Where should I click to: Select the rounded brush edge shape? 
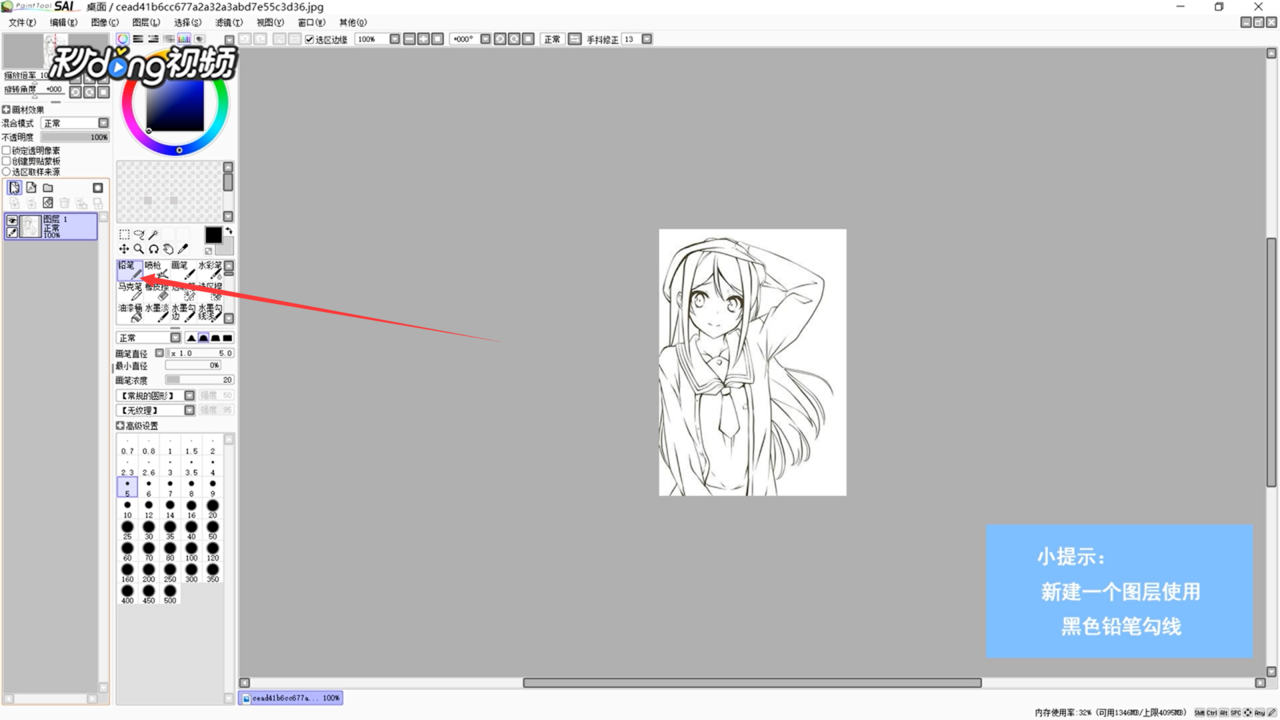203,338
